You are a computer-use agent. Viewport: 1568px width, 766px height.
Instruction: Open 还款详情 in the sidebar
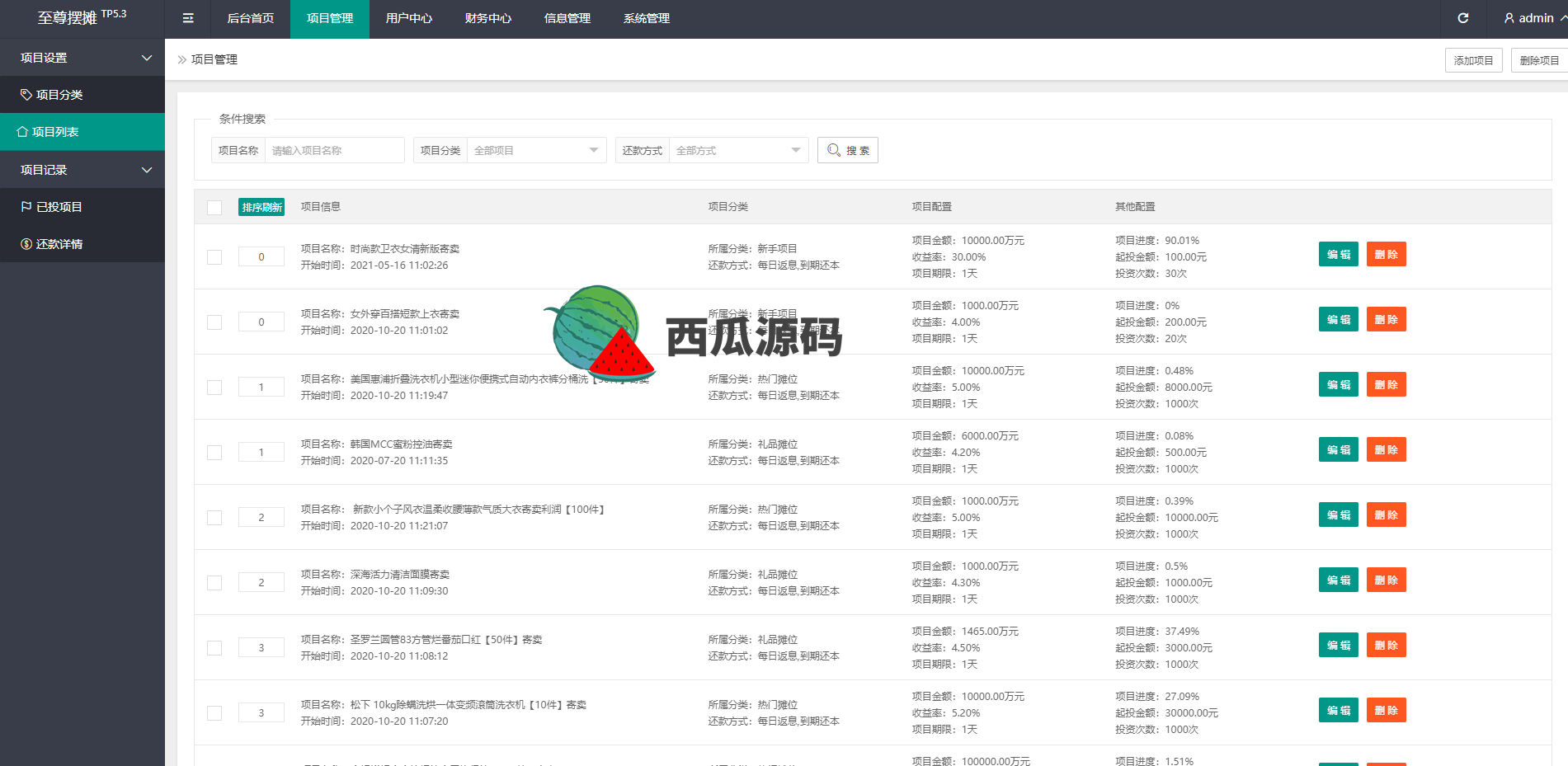point(82,244)
